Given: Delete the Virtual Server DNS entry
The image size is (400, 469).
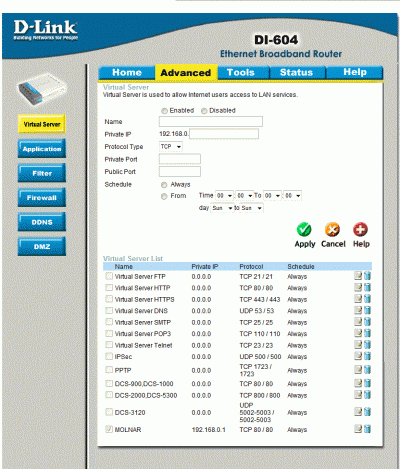Looking at the screenshot, I should tap(367, 310).
